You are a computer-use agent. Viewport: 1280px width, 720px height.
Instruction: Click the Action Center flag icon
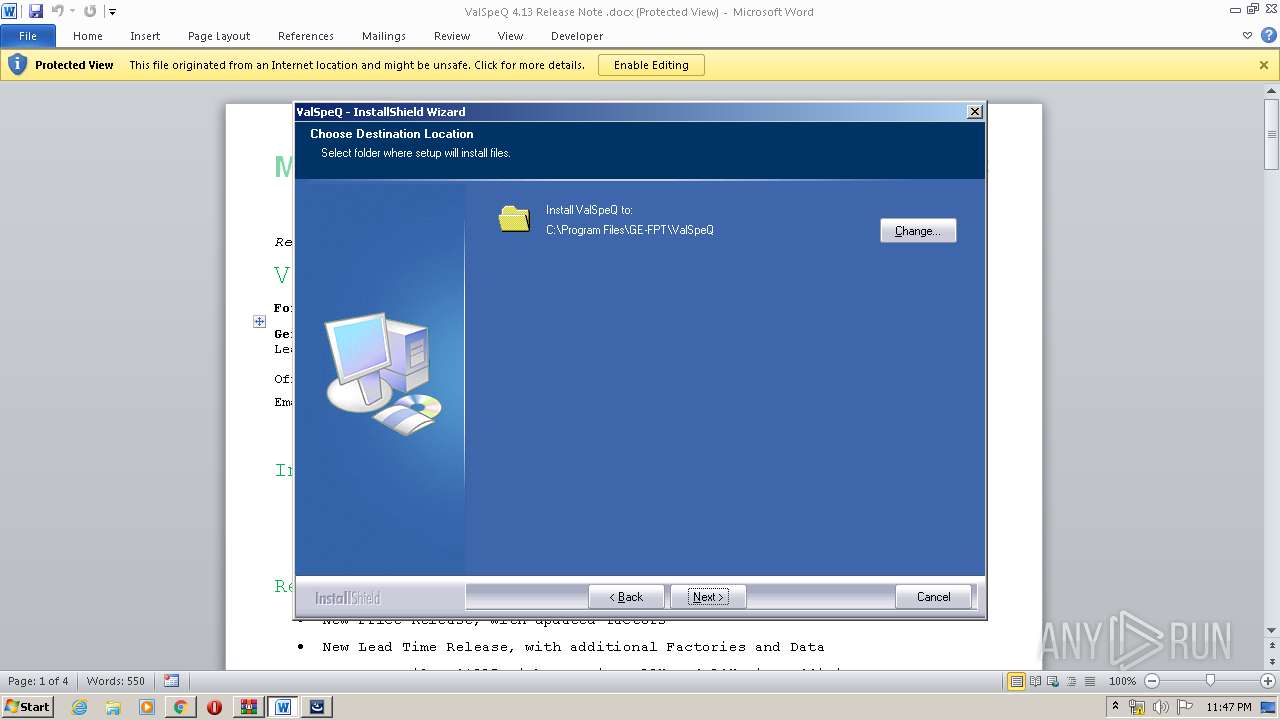[x=1185, y=707]
